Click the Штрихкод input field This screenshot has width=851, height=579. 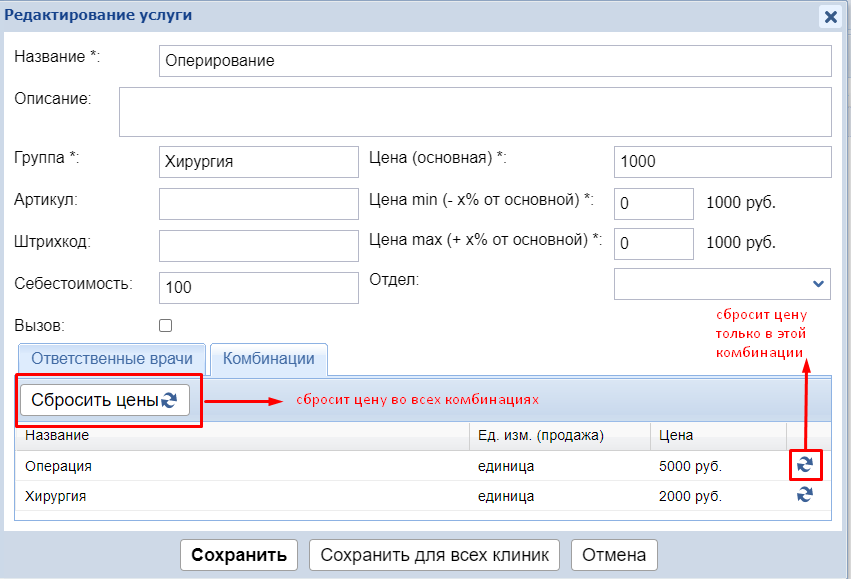point(258,245)
